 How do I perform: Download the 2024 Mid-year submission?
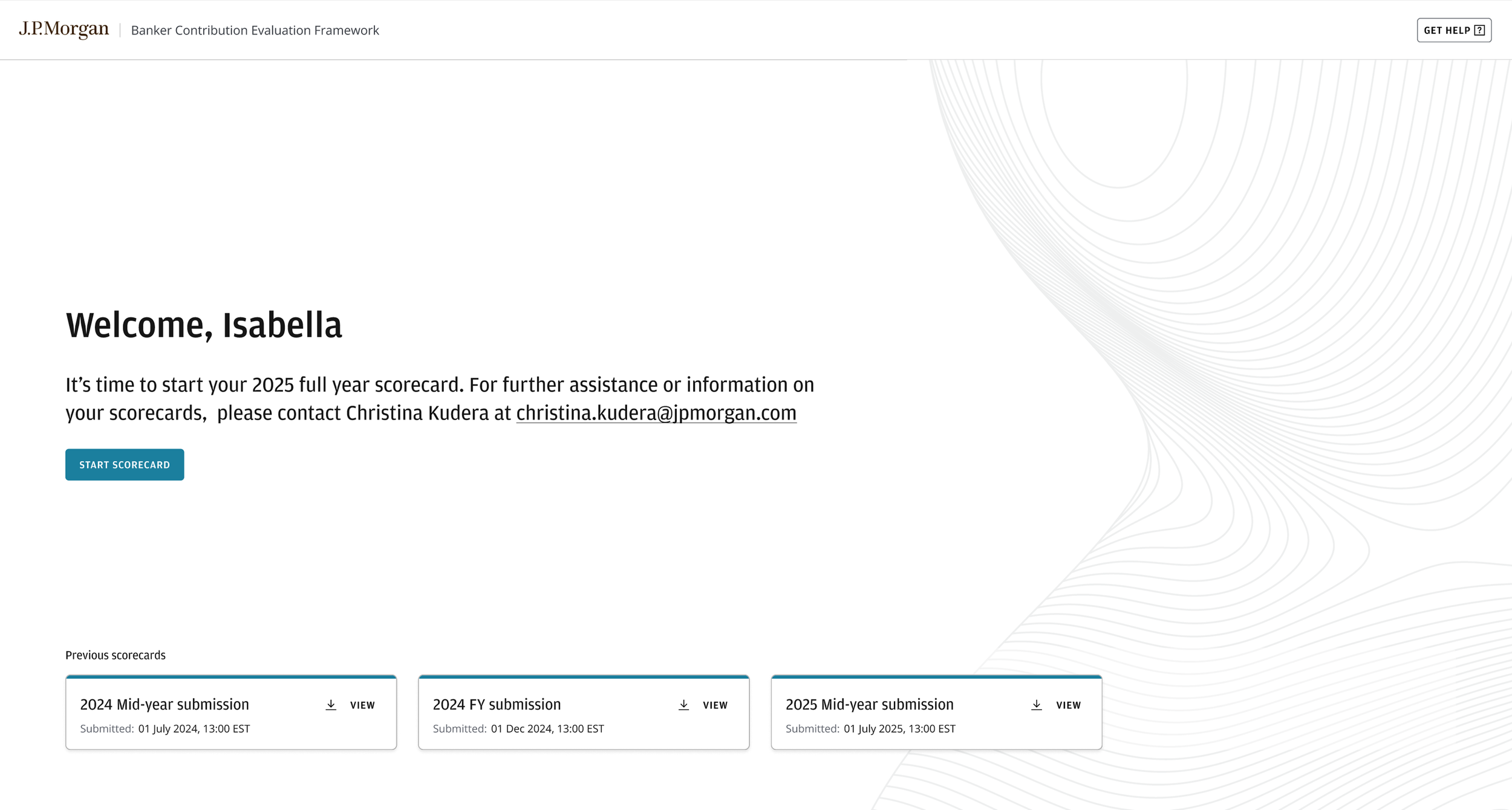pos(331,705)
